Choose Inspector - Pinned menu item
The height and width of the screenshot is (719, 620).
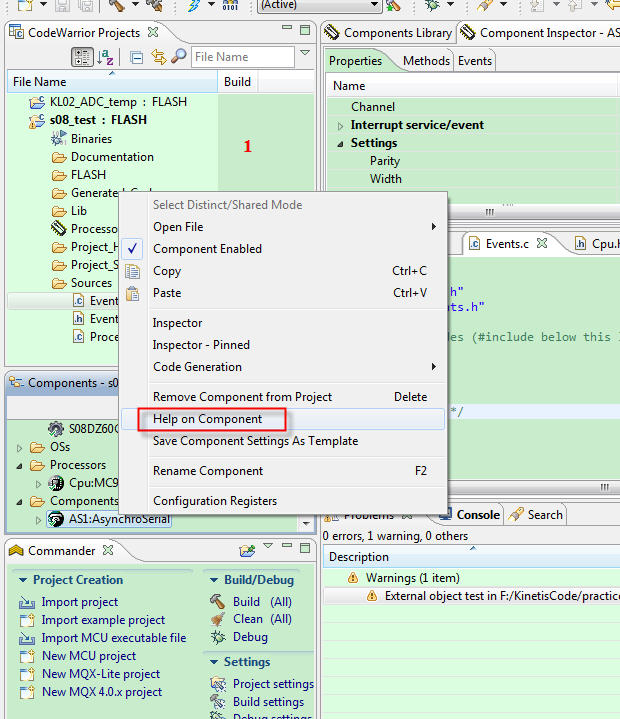[283, 345]
